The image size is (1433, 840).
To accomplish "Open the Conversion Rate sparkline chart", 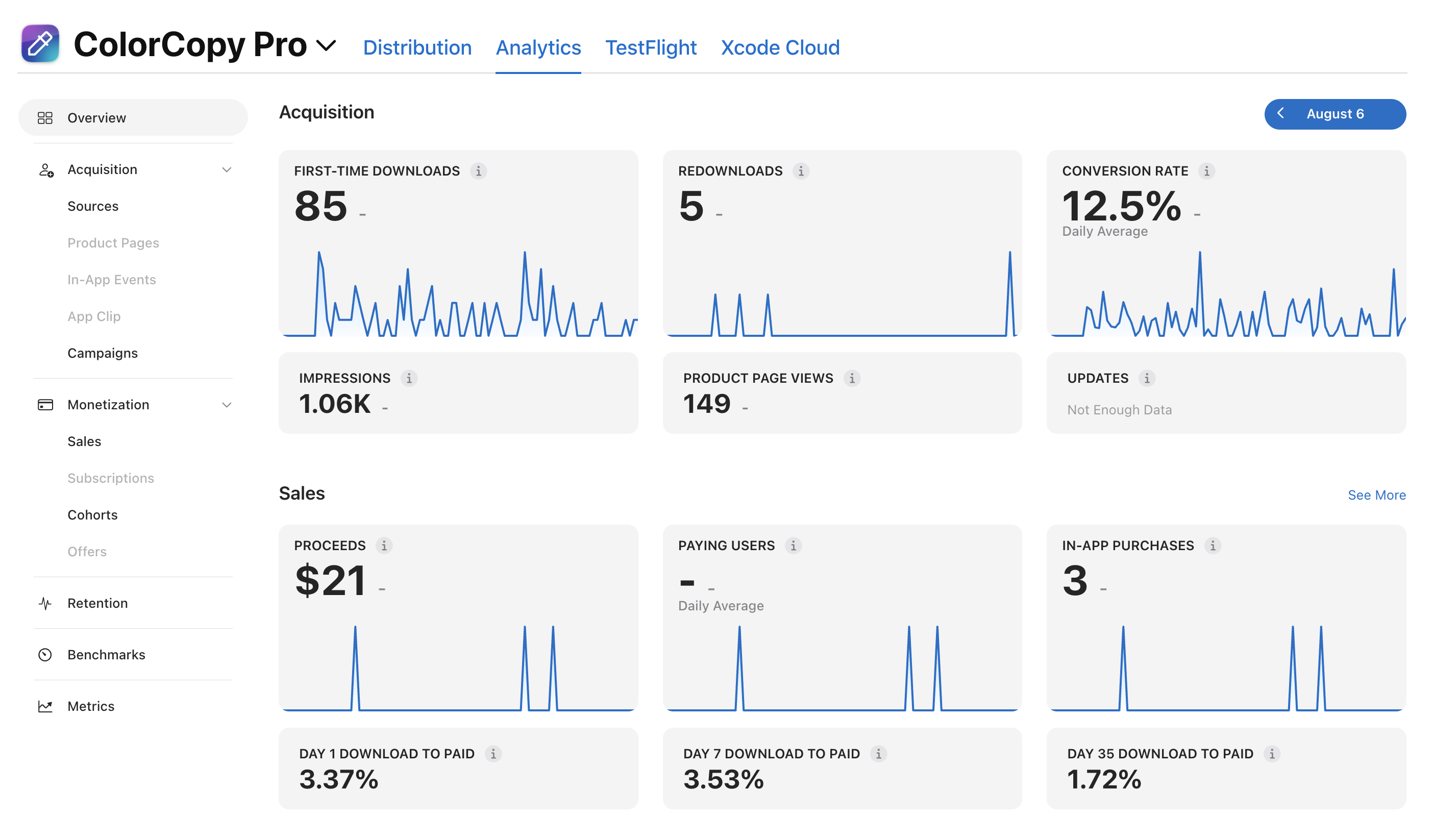I will 1226,293.
